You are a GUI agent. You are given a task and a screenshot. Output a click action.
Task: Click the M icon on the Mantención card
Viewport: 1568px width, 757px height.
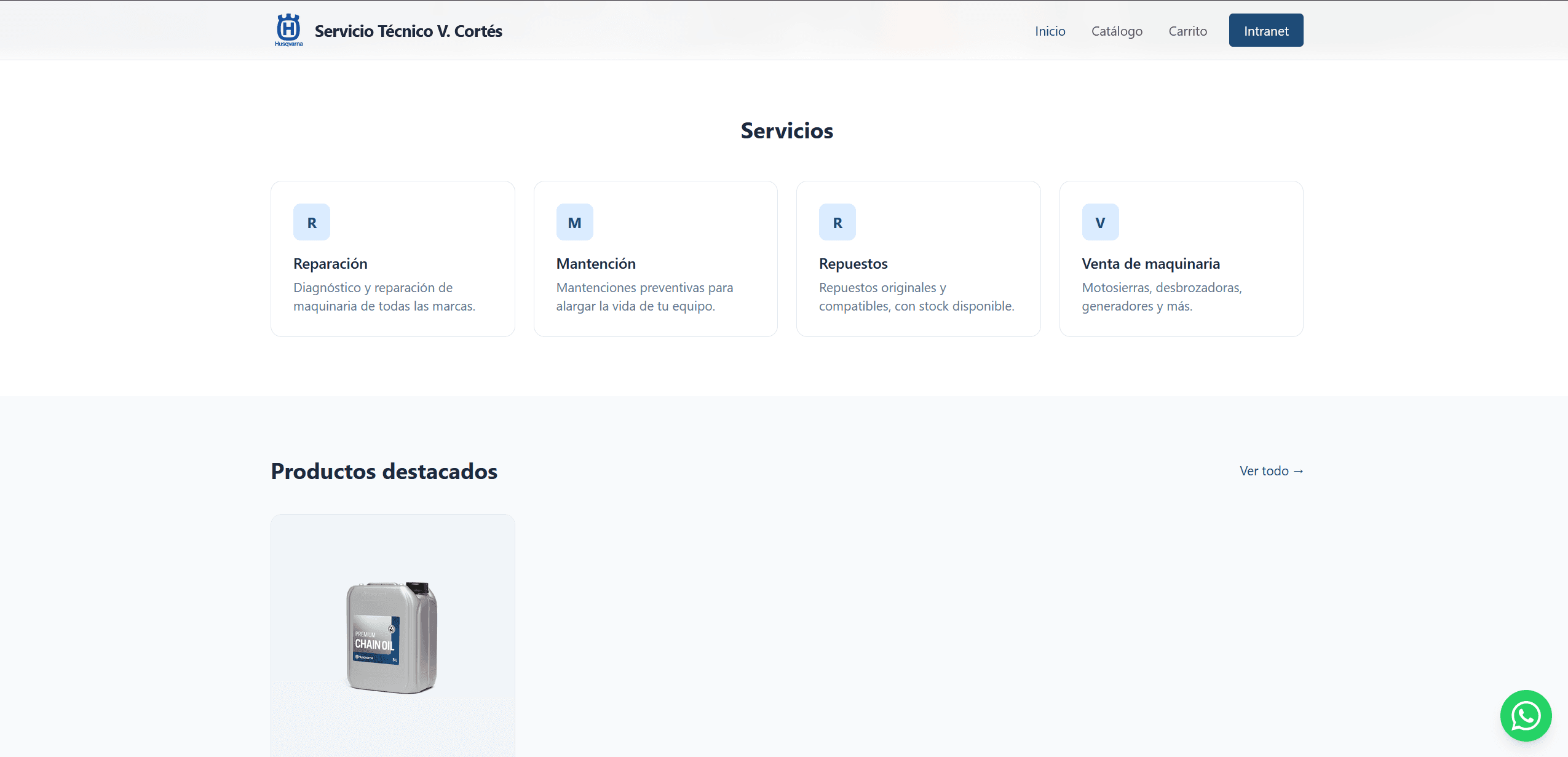click(574, 222)
